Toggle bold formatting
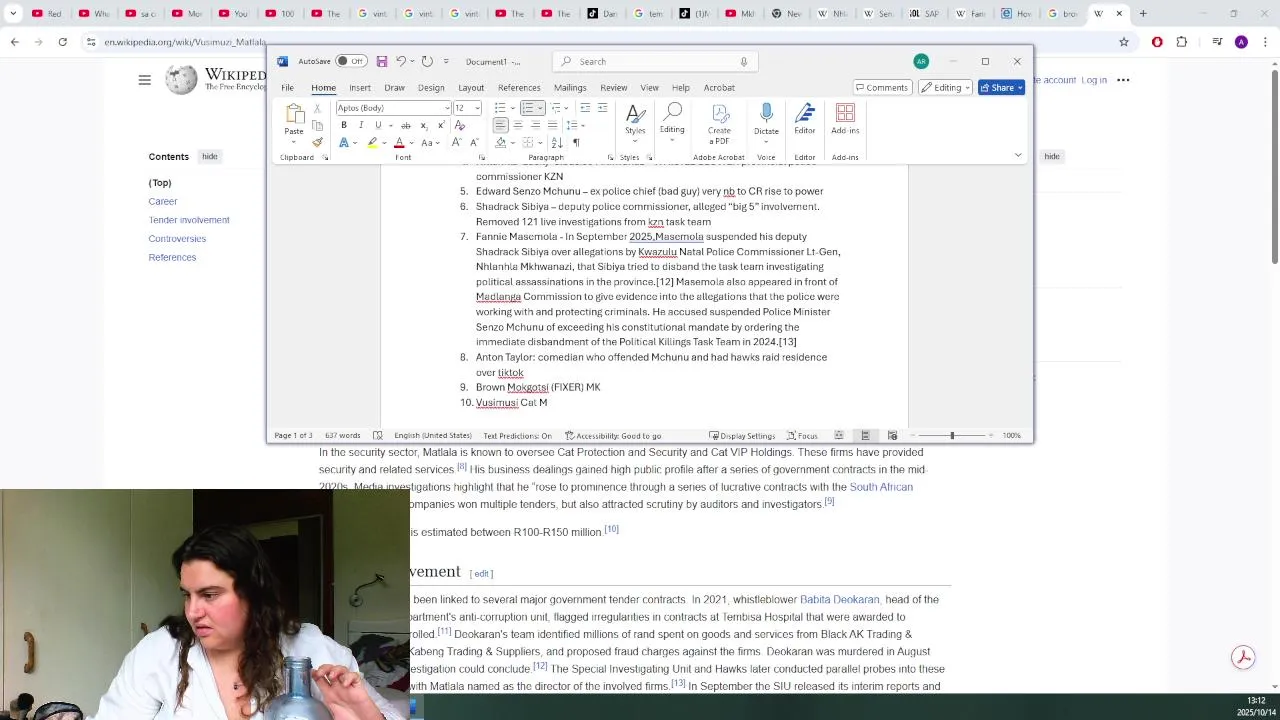Viewport: 1280px width, 720px height. click(344, 125)
